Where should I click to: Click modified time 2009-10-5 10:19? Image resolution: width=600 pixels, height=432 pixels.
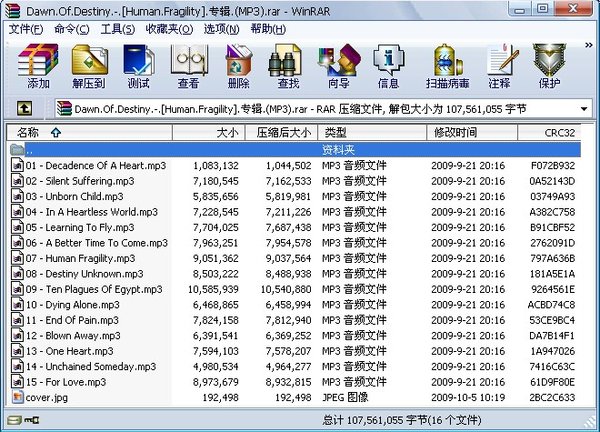(x=468, y=398)
